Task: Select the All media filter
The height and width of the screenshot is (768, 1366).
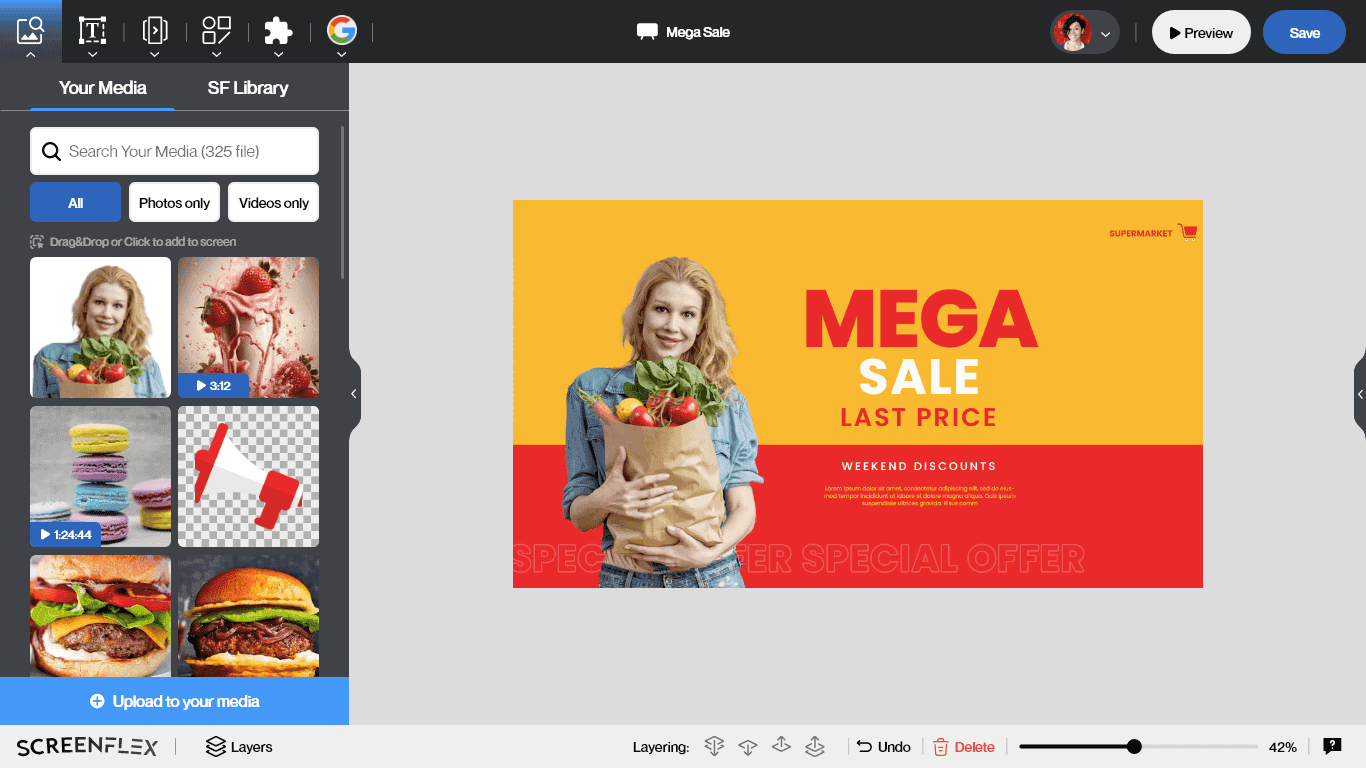Action: click(75, 202)
